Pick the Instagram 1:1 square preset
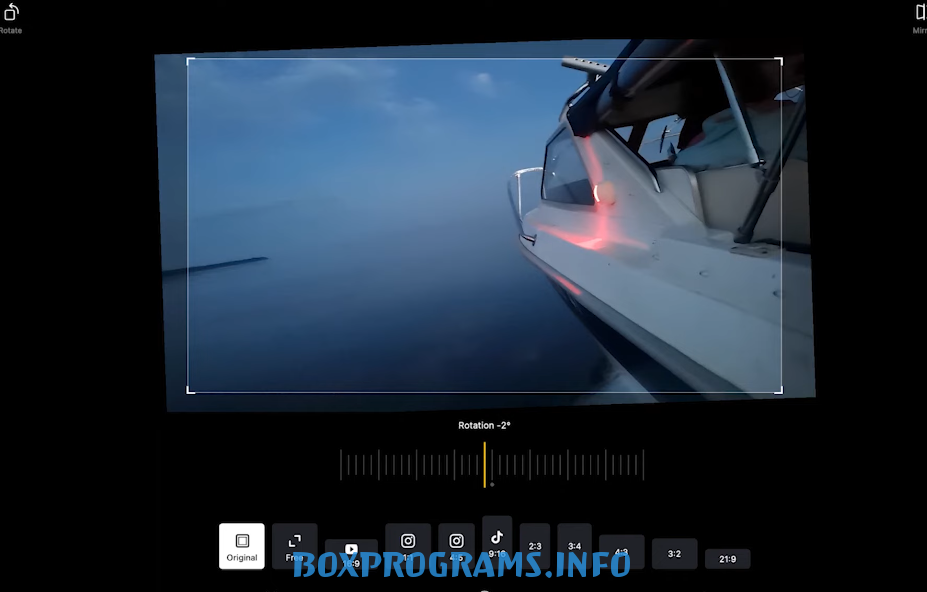927x592 pixels. (x=408, y=545)
